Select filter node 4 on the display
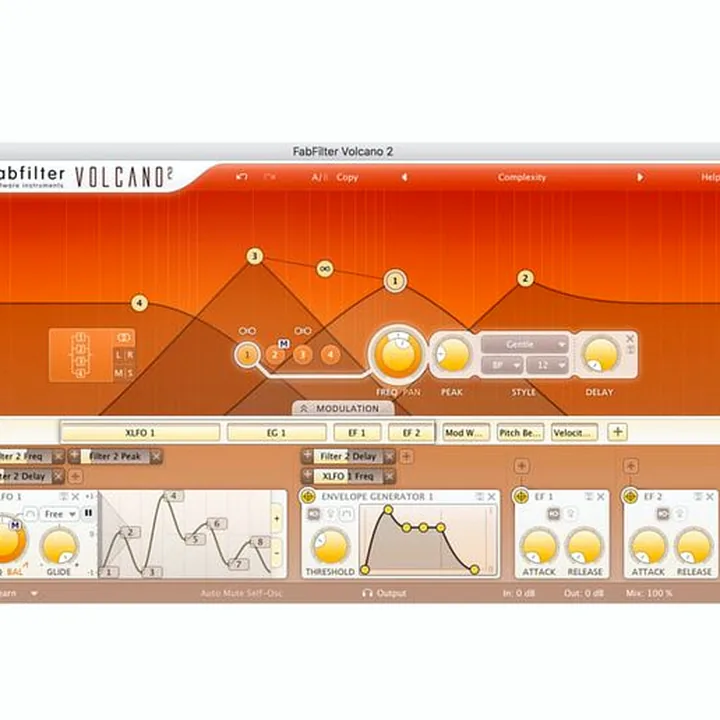This screenshot has height=720, width=720. (x=139, y=303)
